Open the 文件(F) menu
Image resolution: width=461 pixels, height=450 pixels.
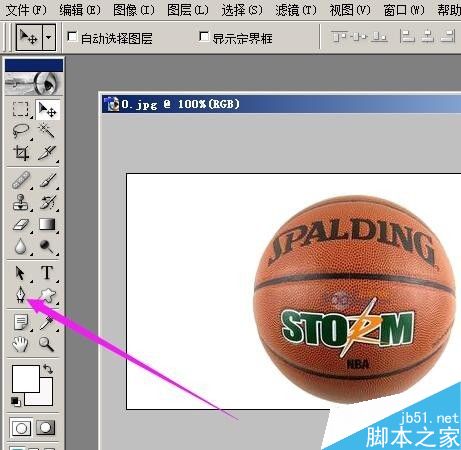click(26, 10)
